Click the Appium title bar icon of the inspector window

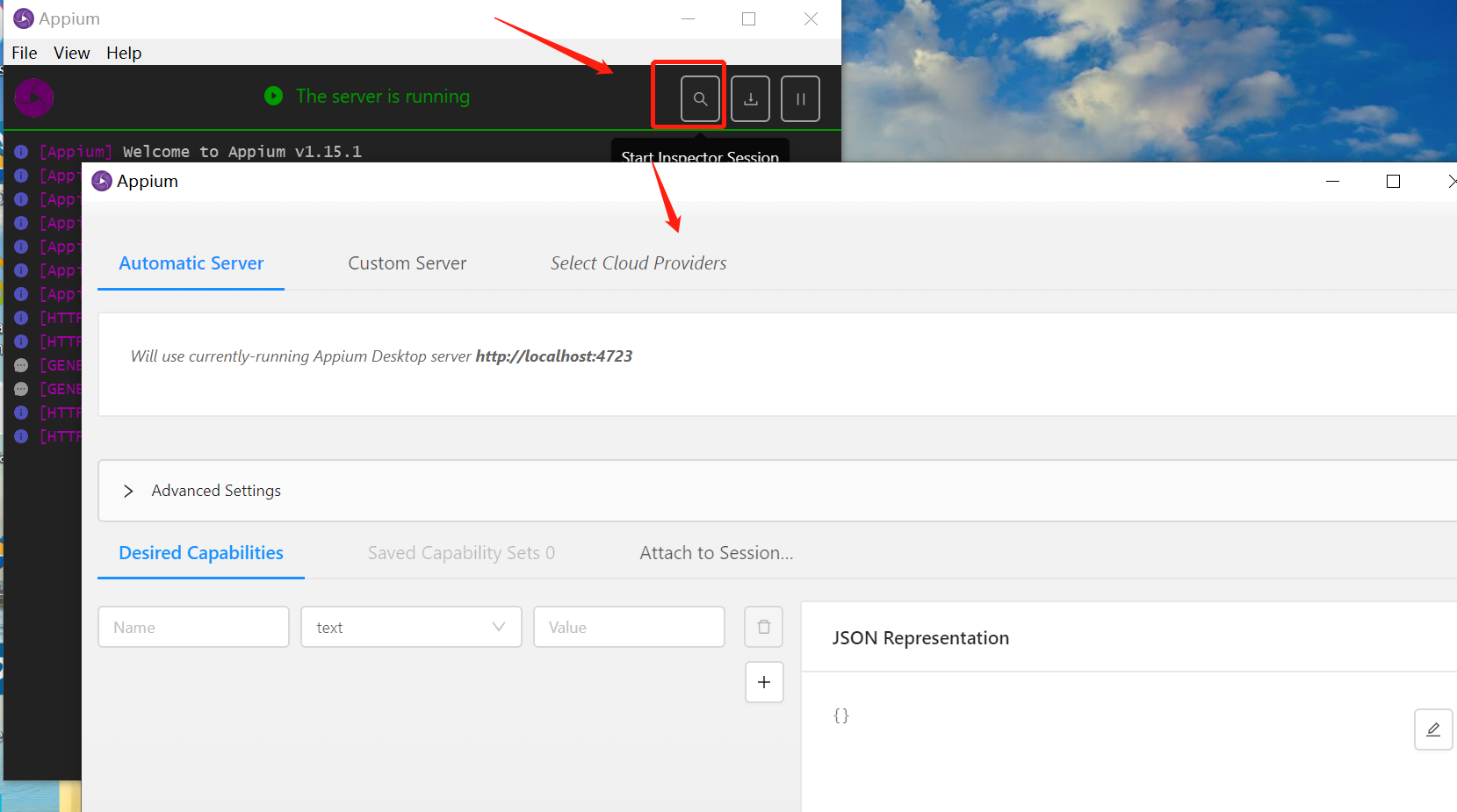(102, 181)
